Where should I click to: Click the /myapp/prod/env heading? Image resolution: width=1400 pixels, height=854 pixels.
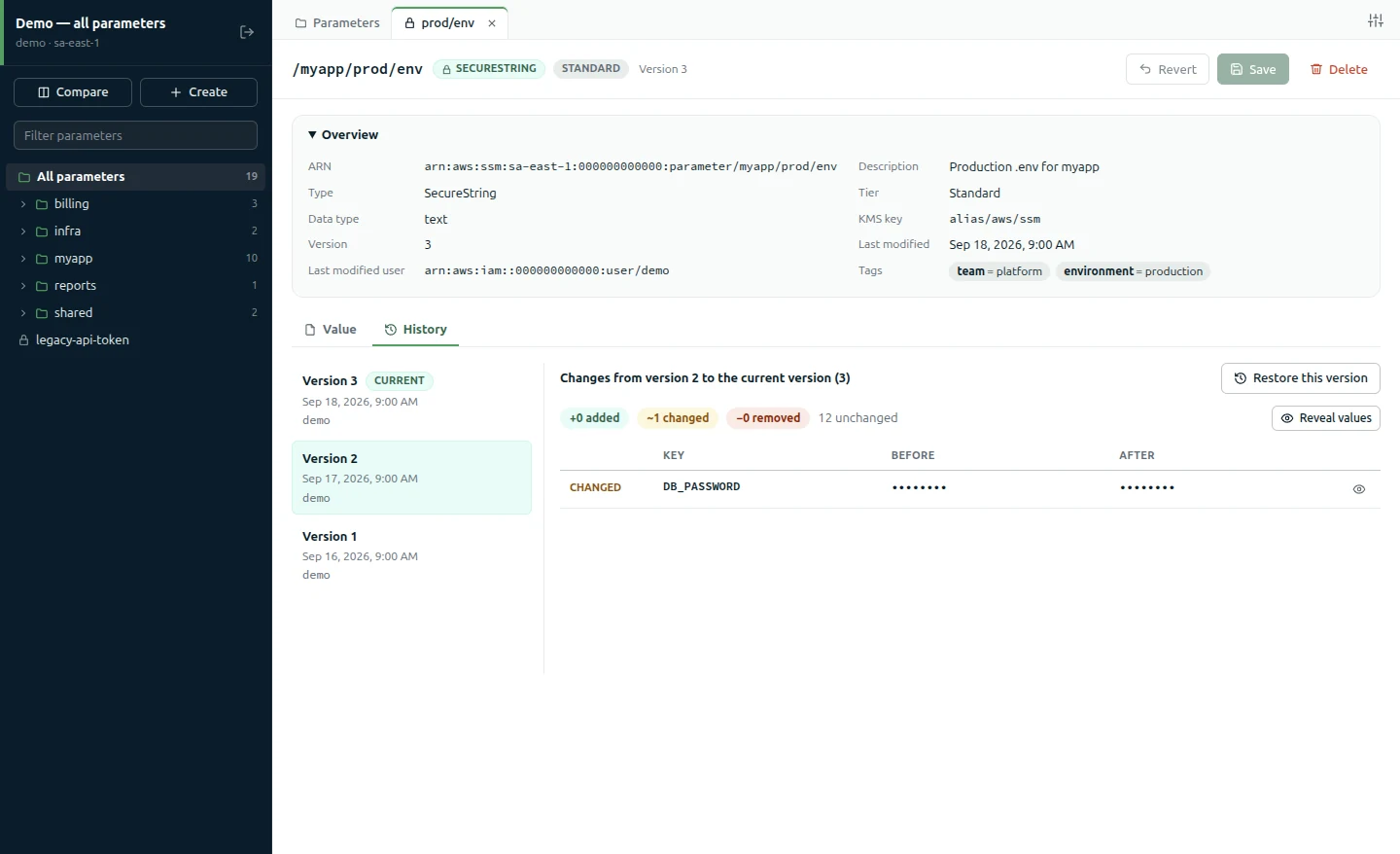(358, 69)
